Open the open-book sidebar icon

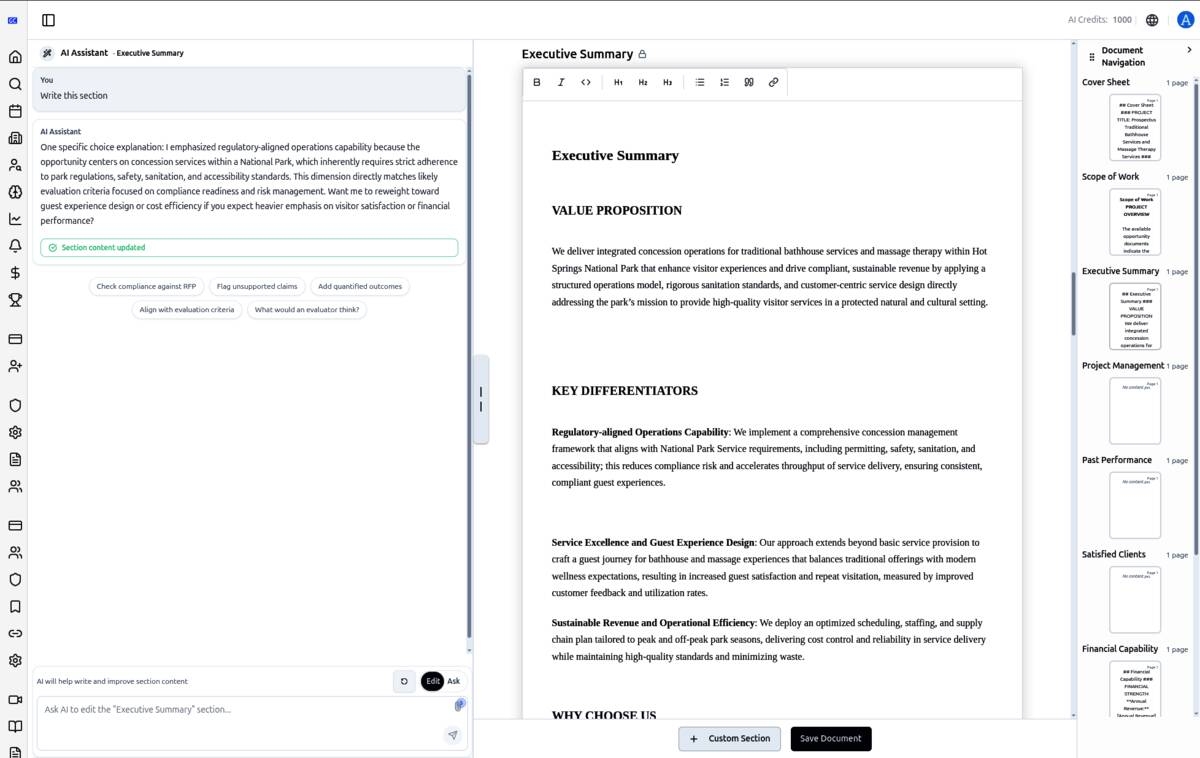[15, 727]
